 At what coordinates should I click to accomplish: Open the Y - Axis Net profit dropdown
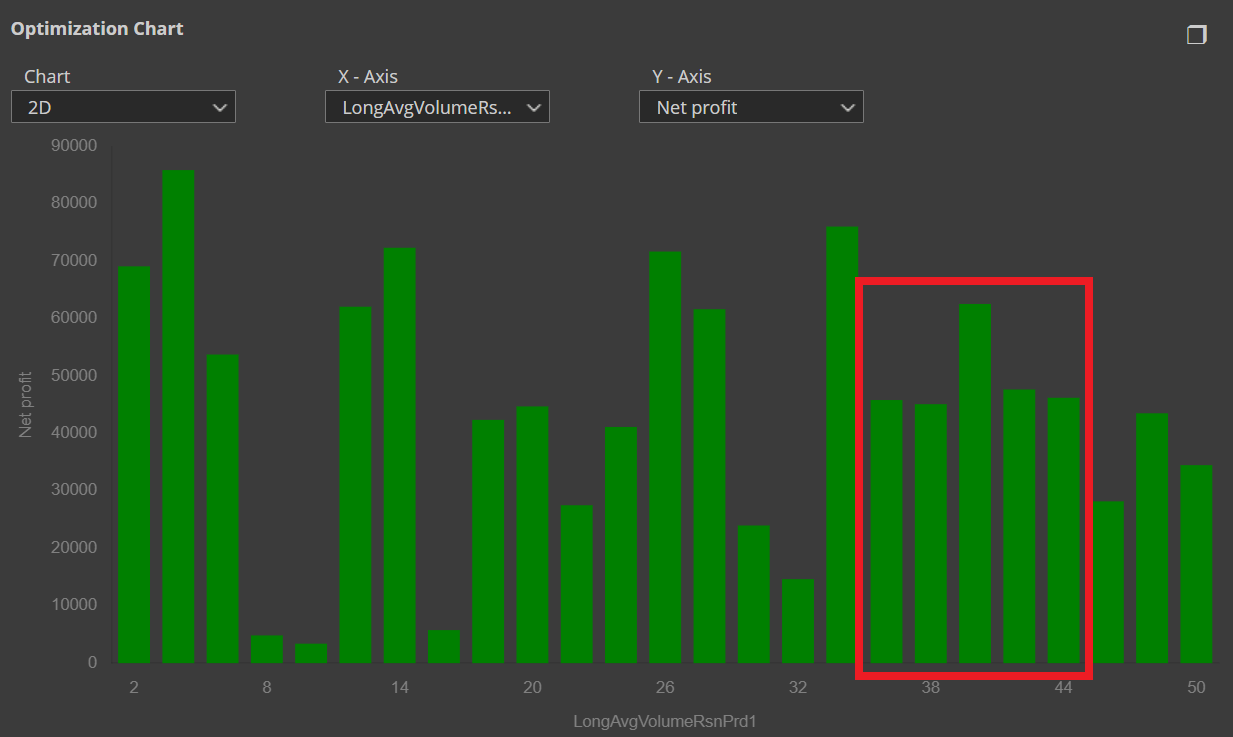751,107
